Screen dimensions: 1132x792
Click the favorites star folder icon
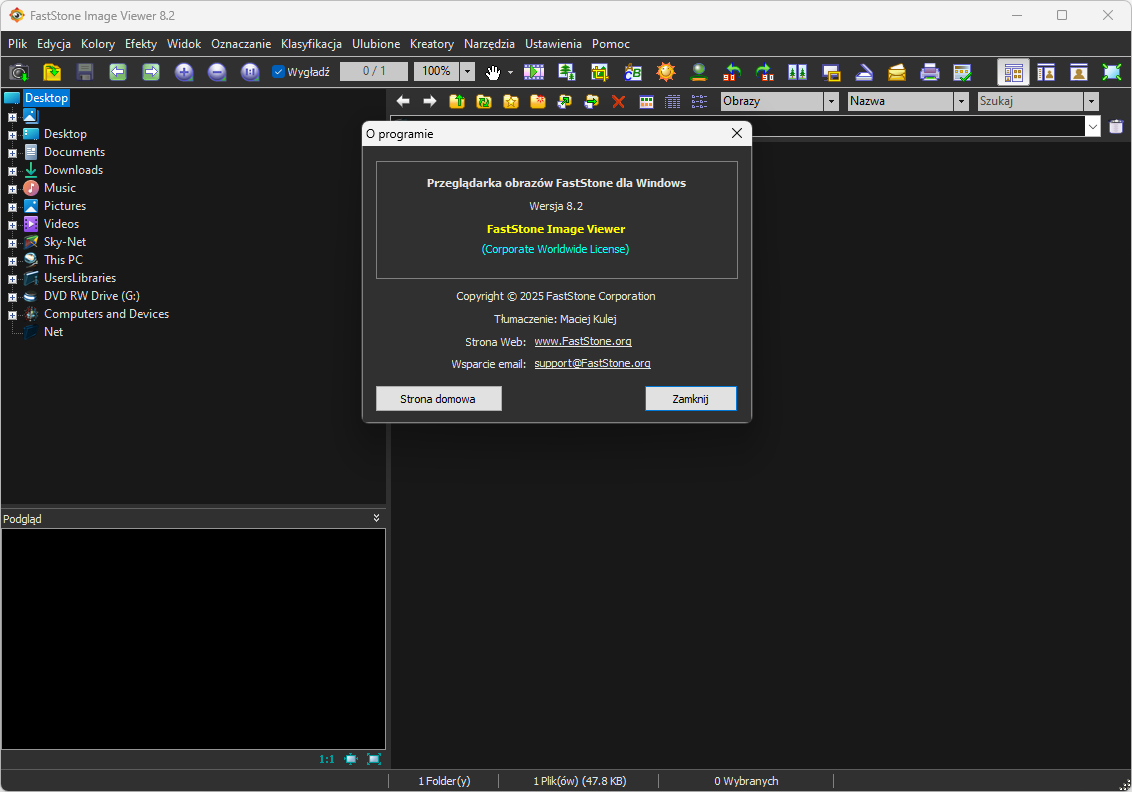coord(511,101)
